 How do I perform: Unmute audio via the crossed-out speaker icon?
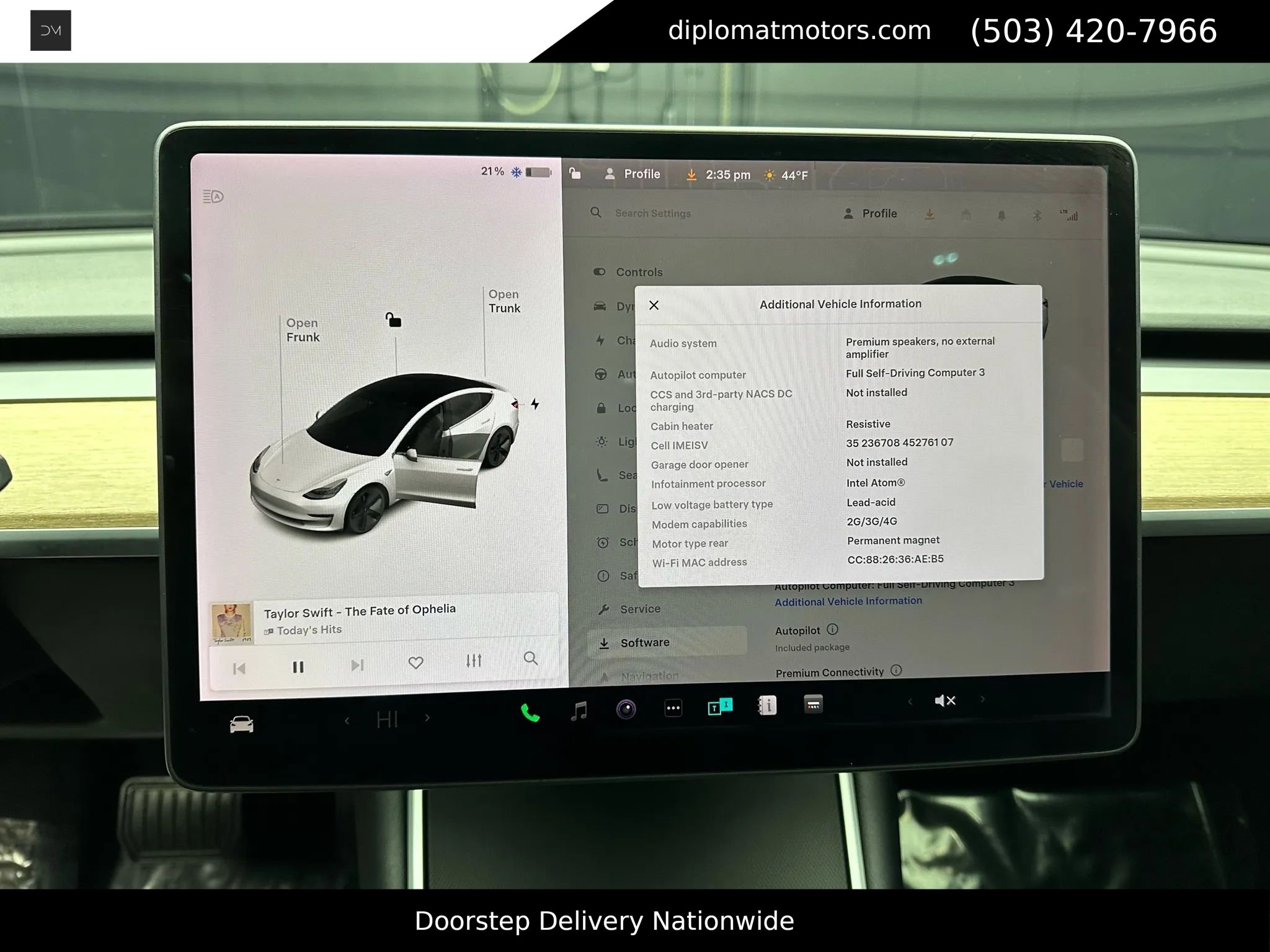click(x=945, y=700)
